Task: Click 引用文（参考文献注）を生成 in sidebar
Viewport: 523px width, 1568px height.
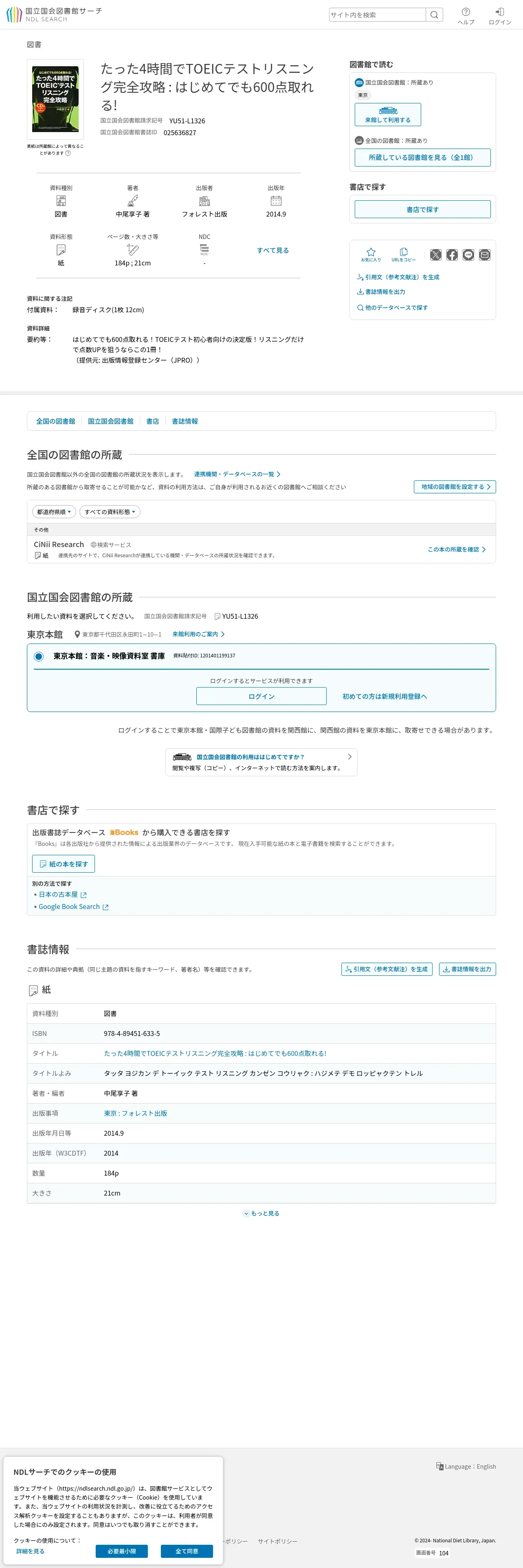Action: point(398,277)
